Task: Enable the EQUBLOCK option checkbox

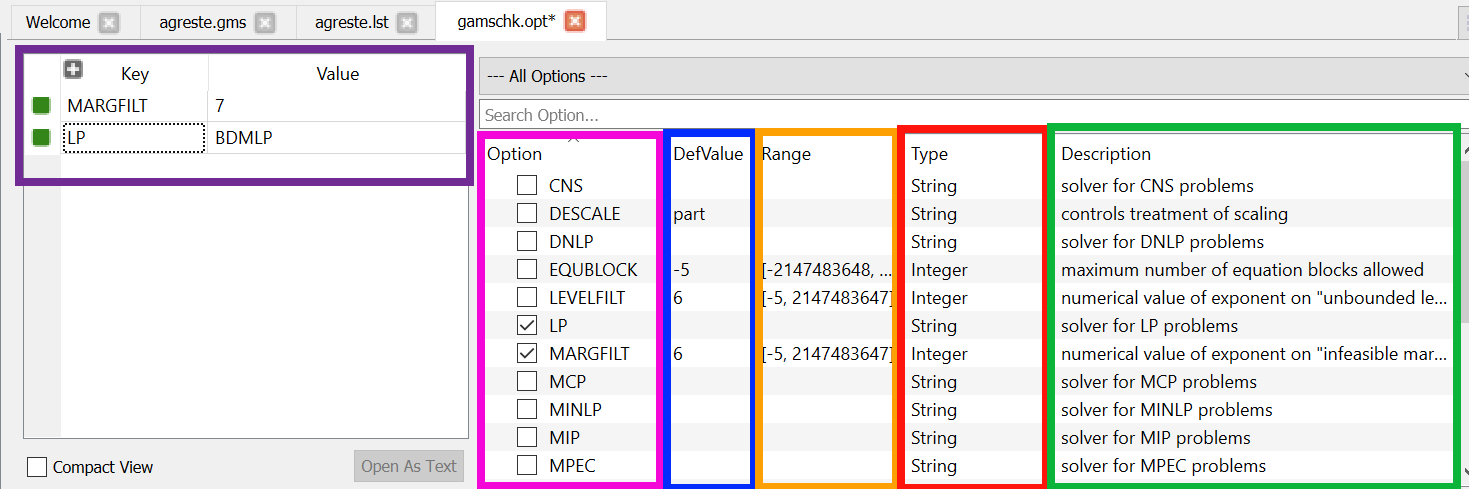Action: pyautogui.click(x=527, y=269)
